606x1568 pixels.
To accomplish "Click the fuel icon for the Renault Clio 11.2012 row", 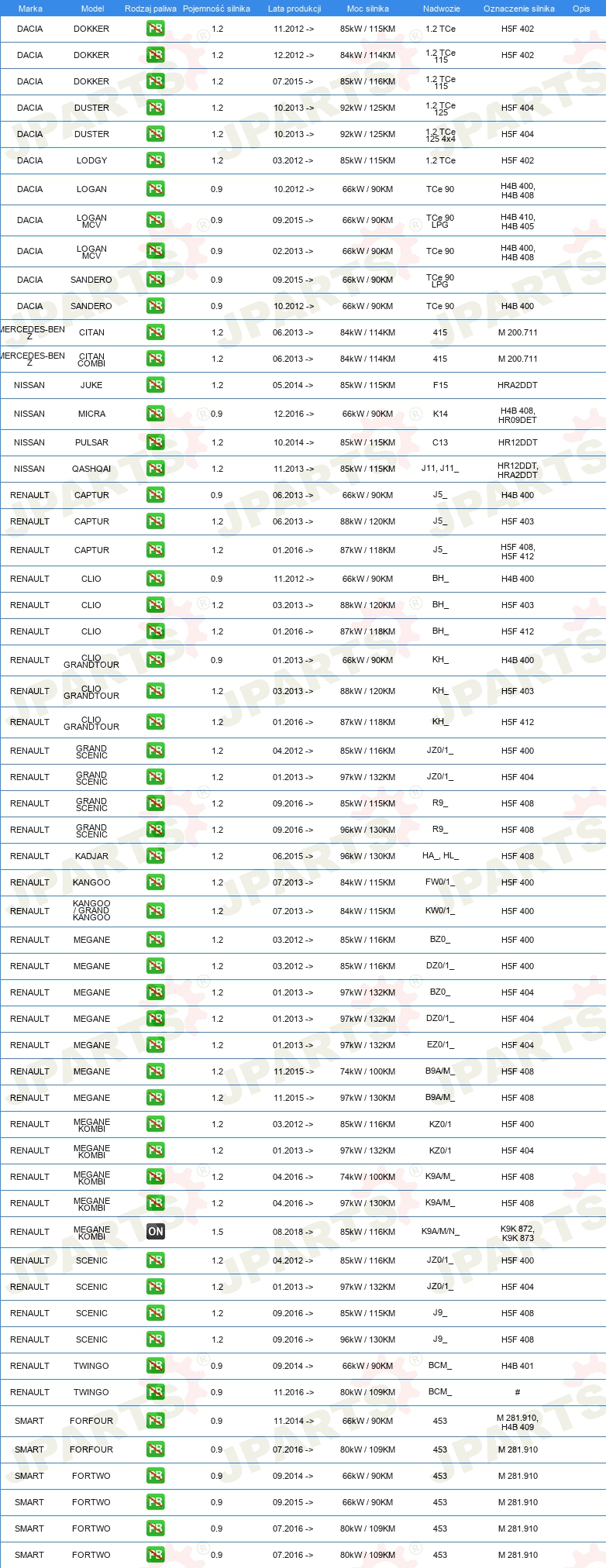I will pos(156,579).
